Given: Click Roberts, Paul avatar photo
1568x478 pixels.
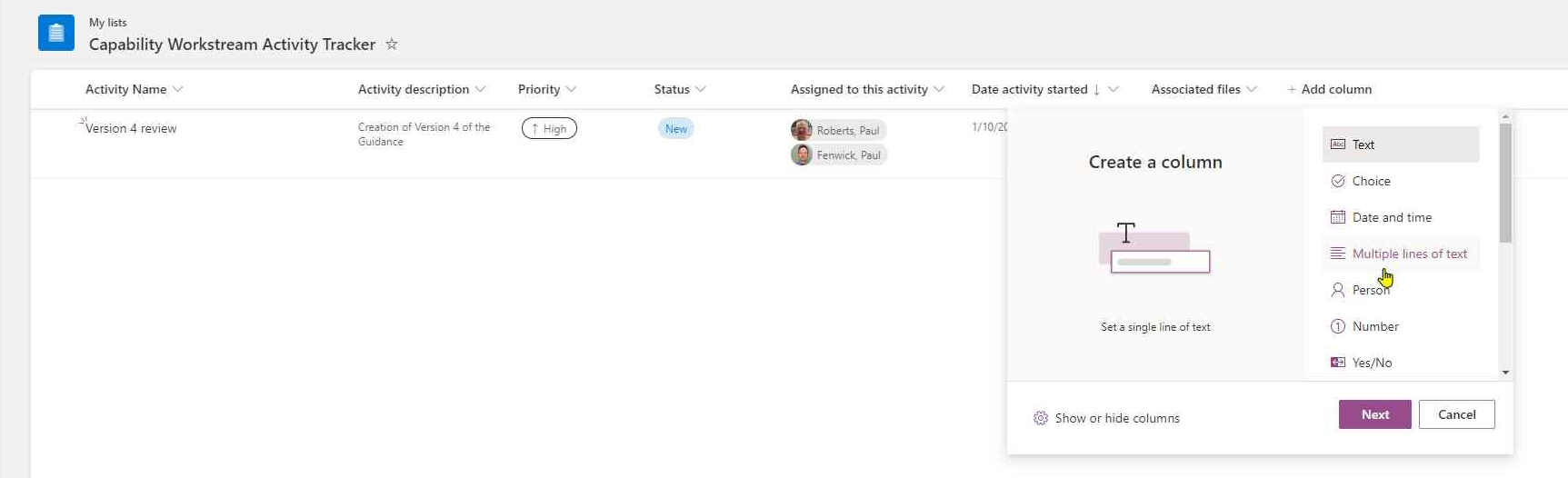Looking at the screenshot, I should point(802,130).
